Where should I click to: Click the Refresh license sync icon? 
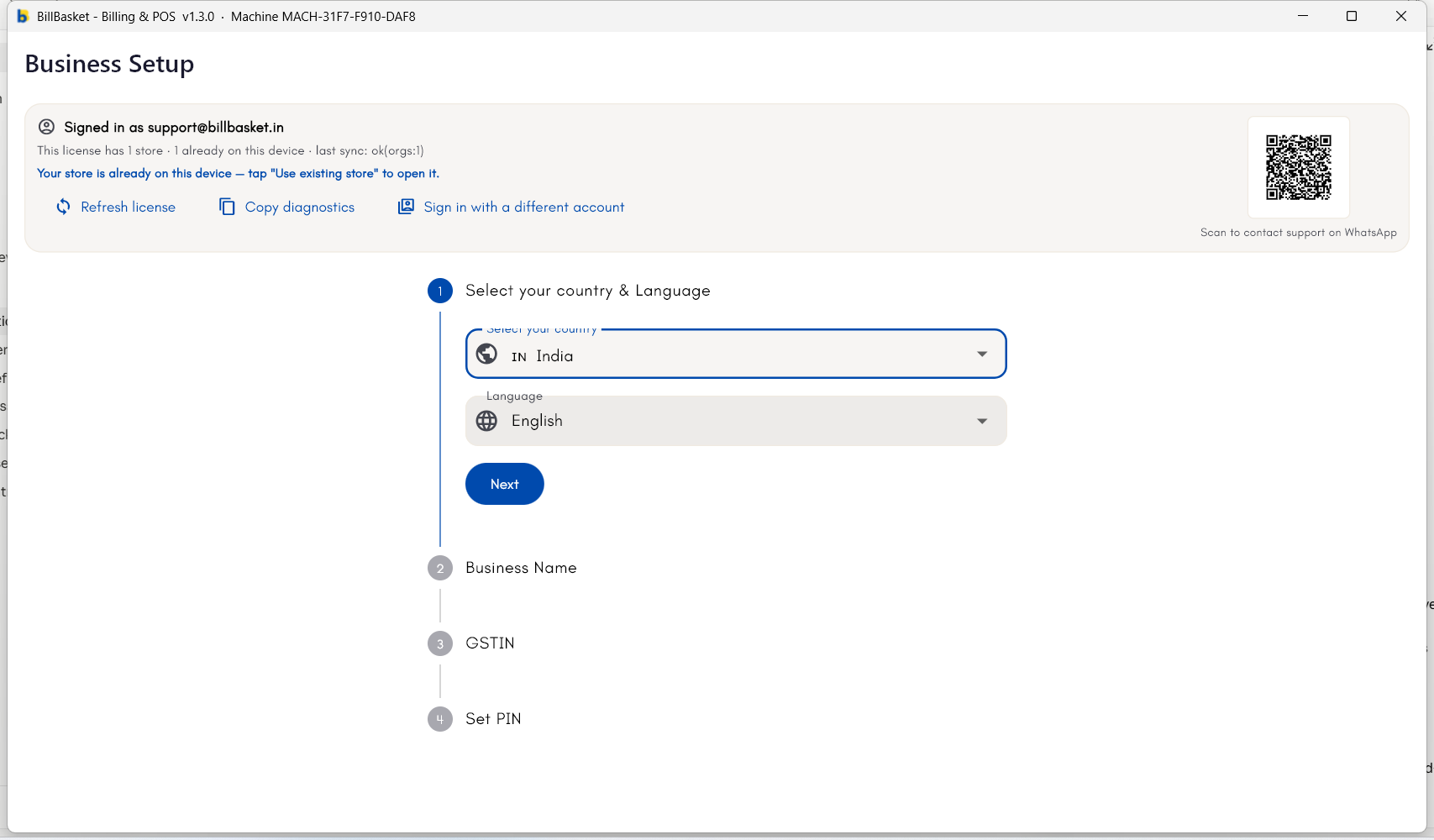64,207
